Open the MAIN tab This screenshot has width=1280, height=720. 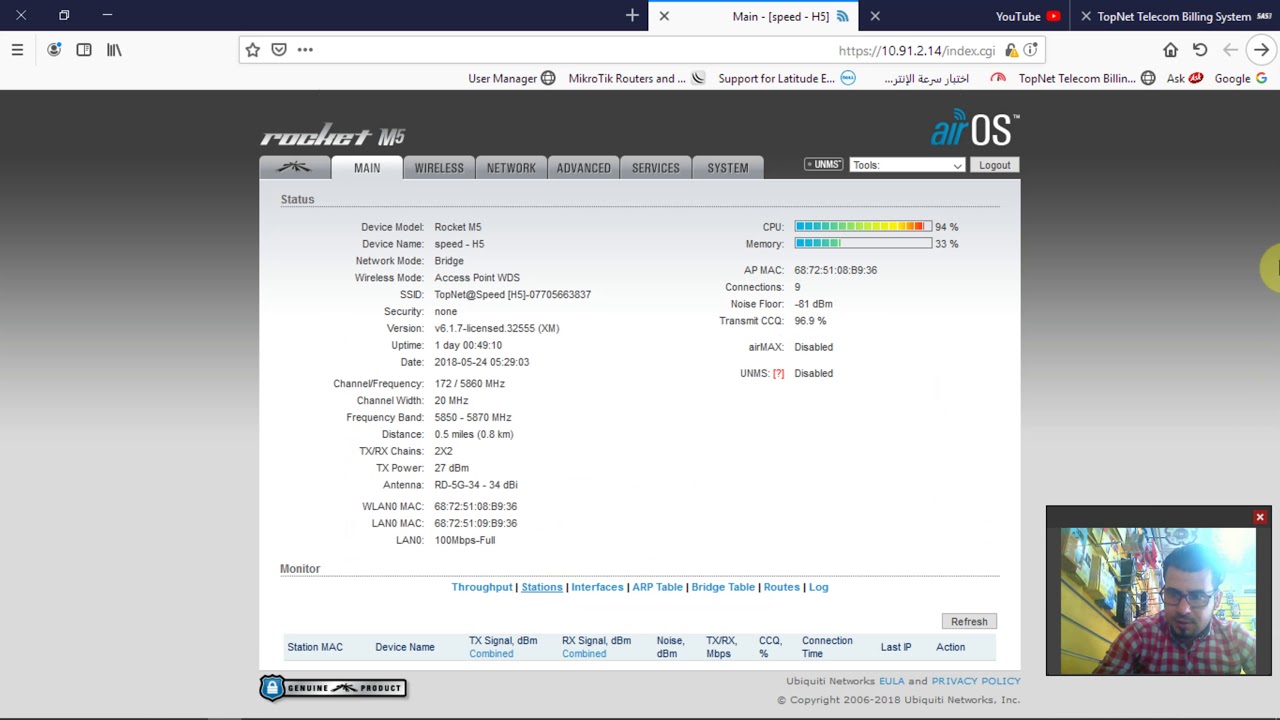pos(367,168)
